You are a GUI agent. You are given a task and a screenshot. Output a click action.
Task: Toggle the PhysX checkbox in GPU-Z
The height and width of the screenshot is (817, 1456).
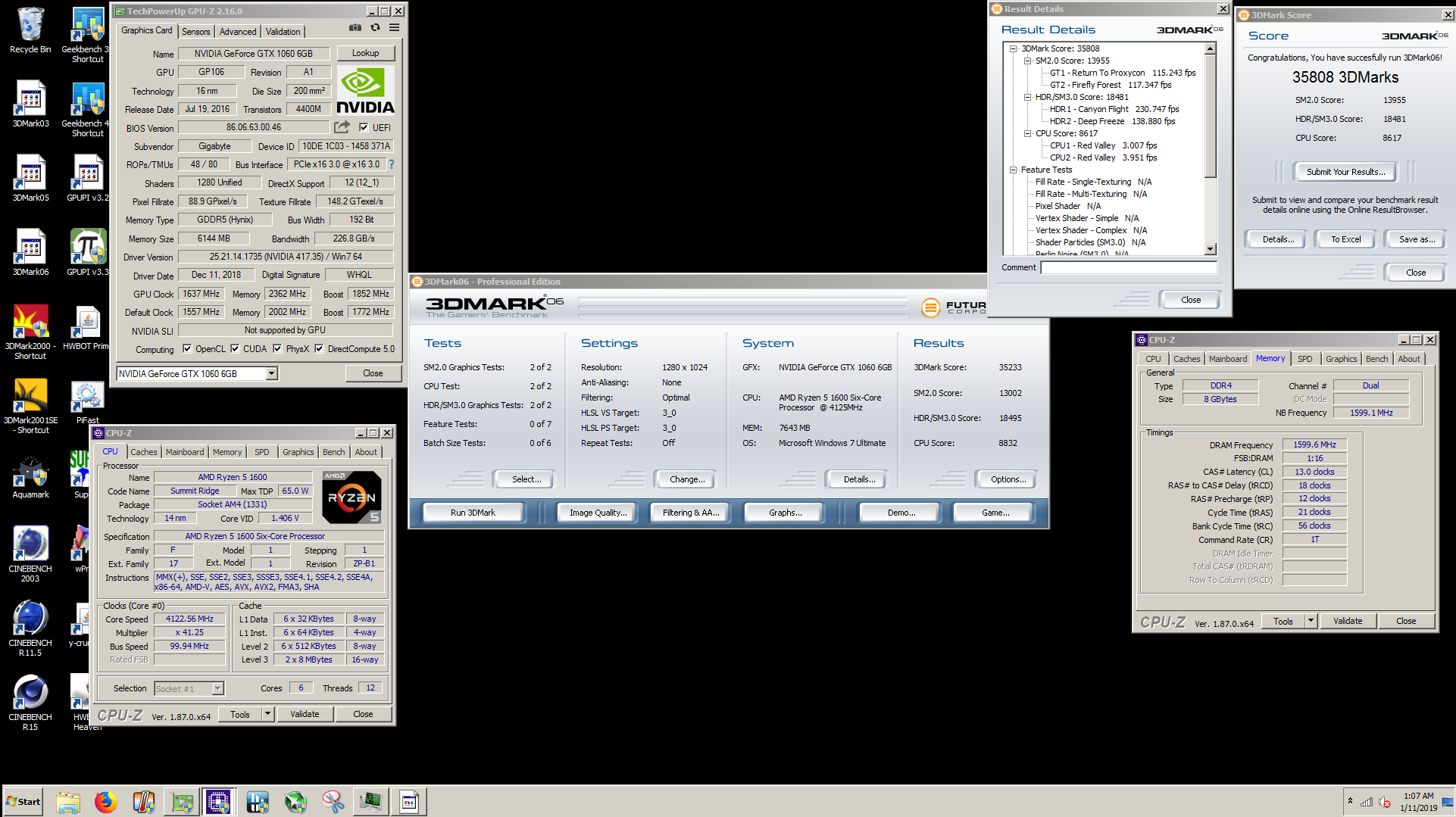(277, 349)
